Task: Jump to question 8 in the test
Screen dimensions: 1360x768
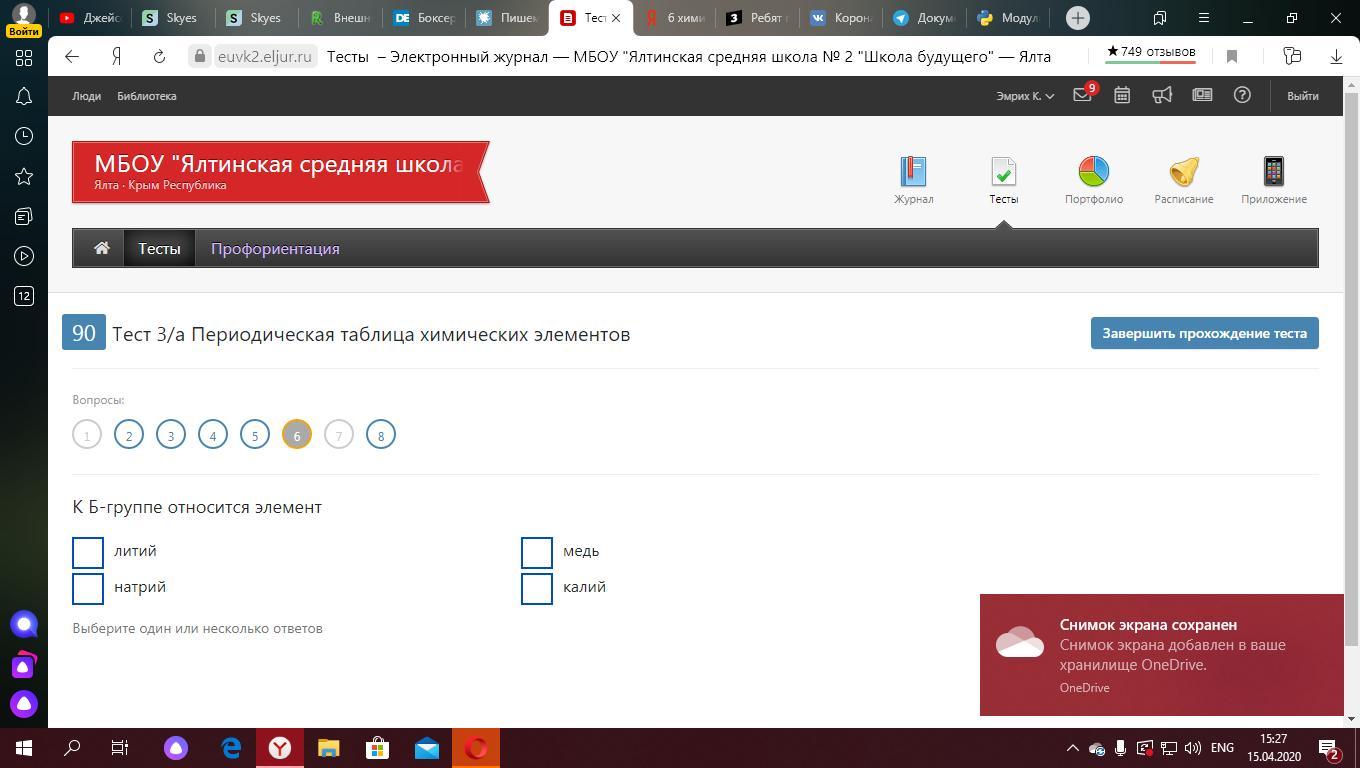Action: pos(380,435)
